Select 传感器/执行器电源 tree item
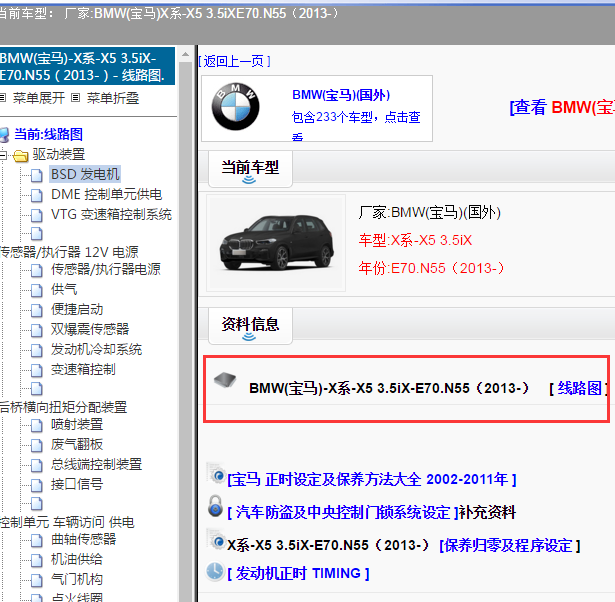Screen dimensions: 615x602 click(106, 269)
